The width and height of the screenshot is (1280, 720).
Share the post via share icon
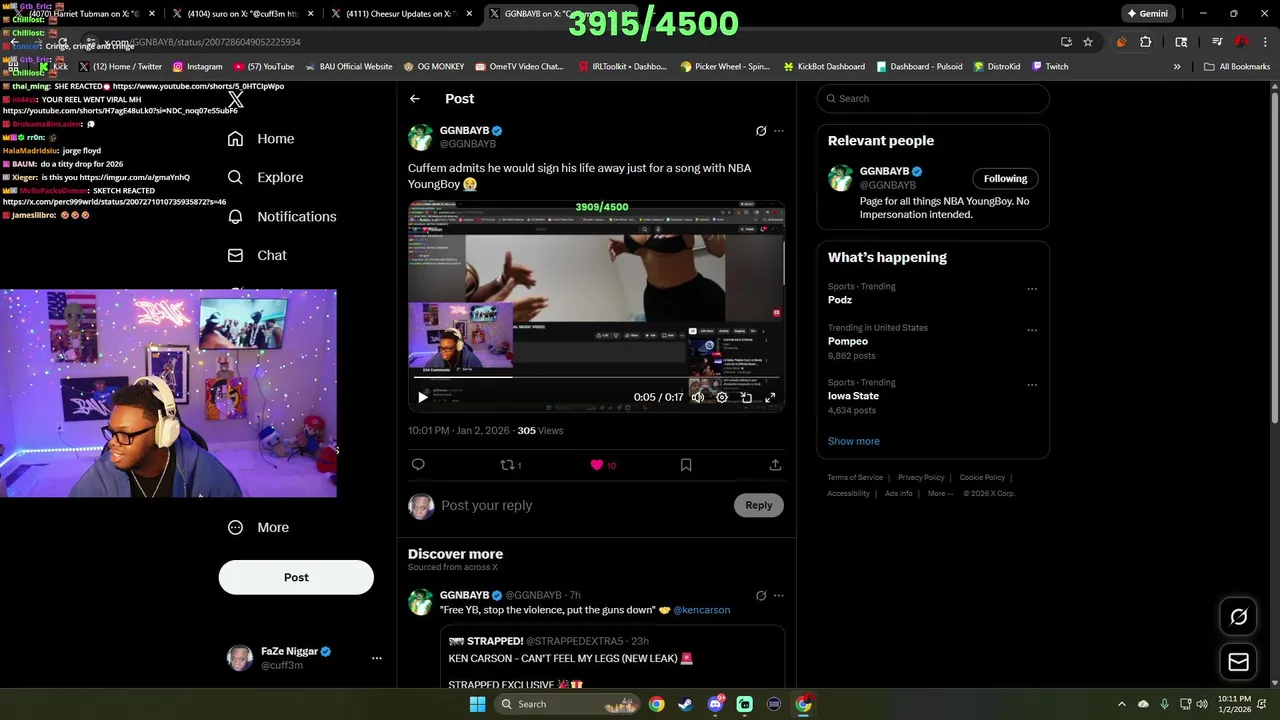pos(775,465)
